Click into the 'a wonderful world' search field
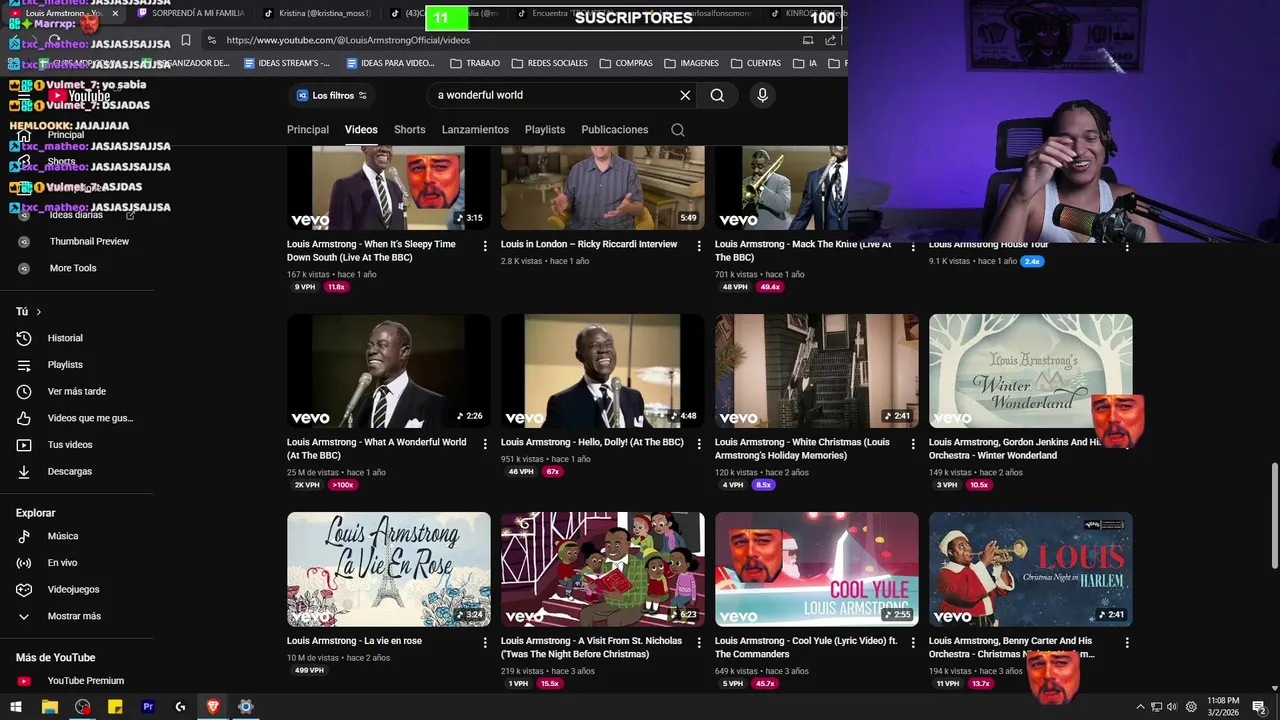The height and width of the screenshot is (720, 1280). [555, 95]
